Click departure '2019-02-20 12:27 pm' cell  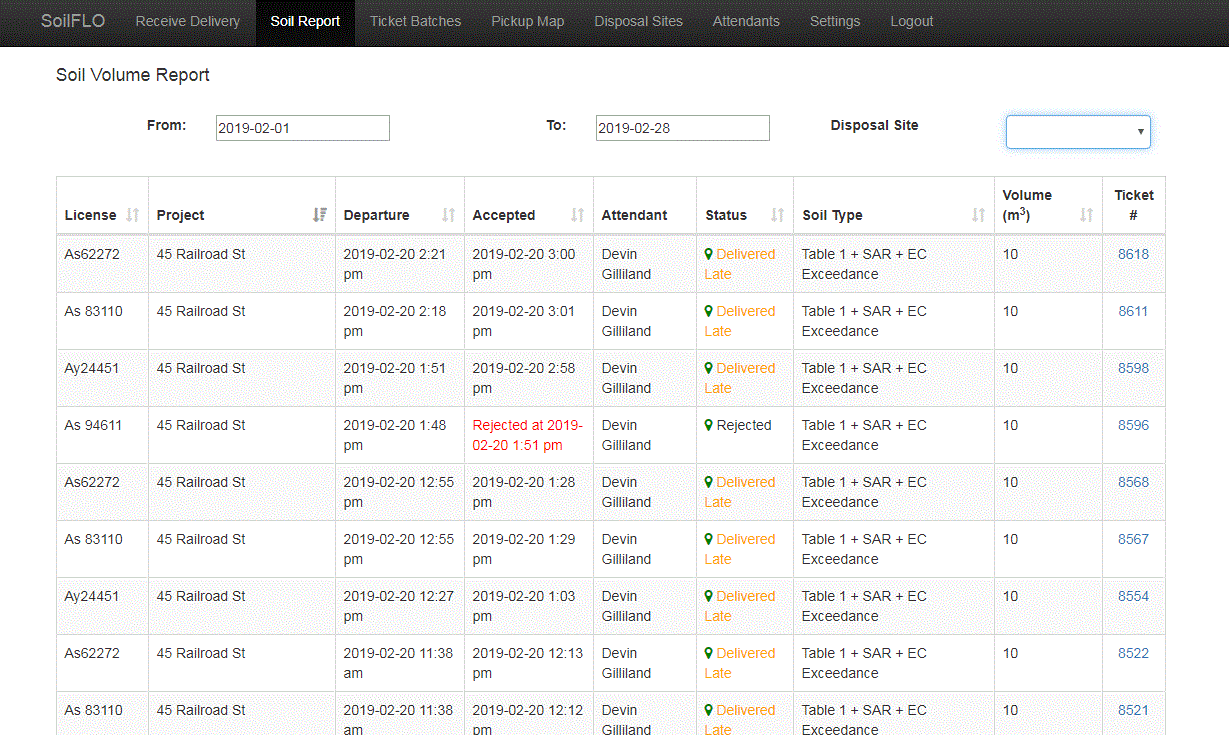tap(399, 606)
